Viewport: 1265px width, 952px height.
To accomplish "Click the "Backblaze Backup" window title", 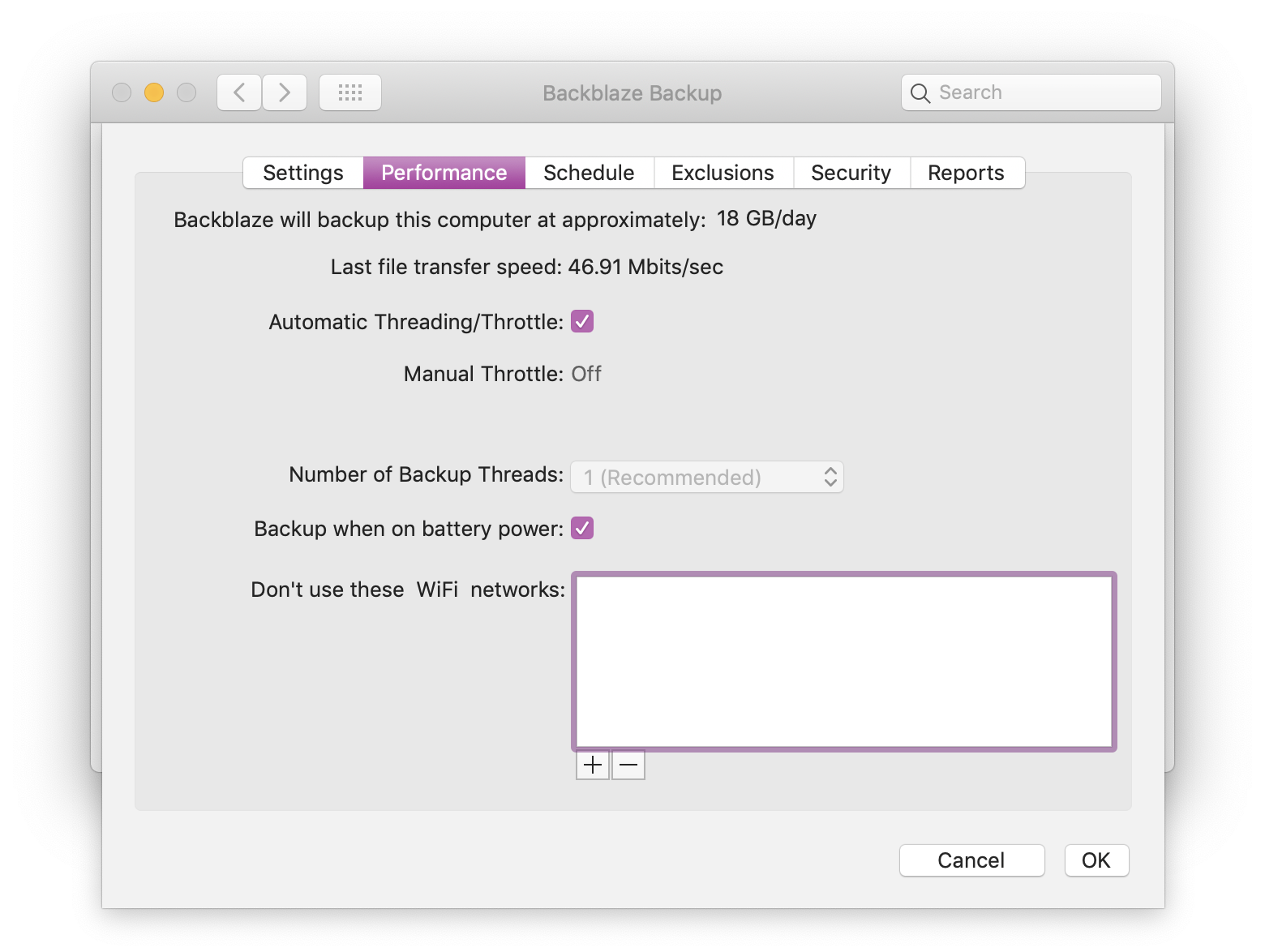I will click(632, 93).
